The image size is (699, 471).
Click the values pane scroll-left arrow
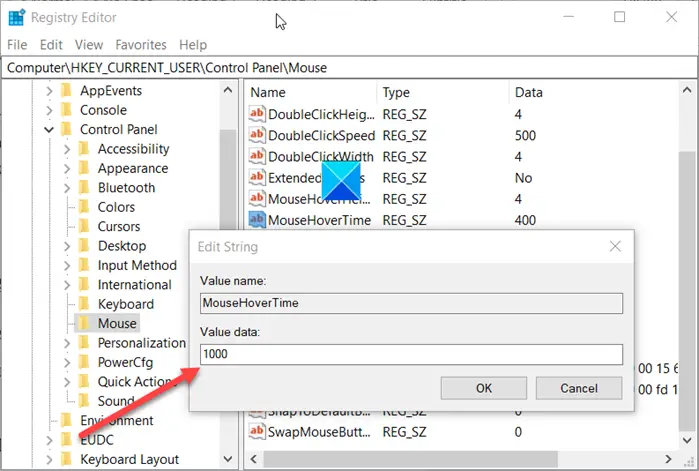254,459
